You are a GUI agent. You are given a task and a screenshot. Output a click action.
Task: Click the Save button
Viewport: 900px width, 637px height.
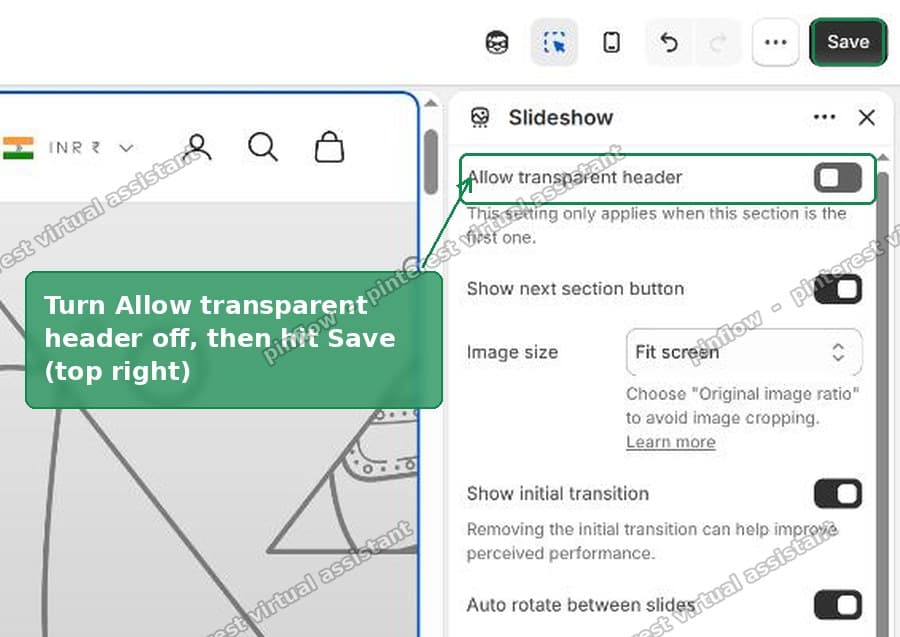pos(848,42)
